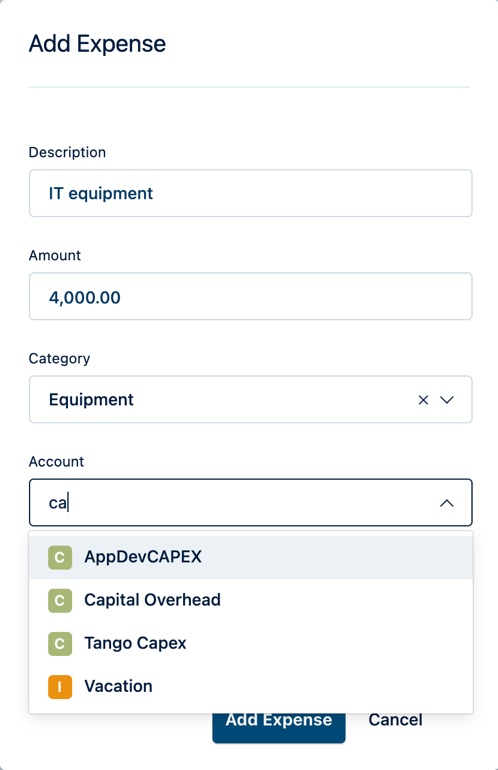Click the Add Expense dialog heading
This screenshot has height=770, width=498.
coord(97,44)
